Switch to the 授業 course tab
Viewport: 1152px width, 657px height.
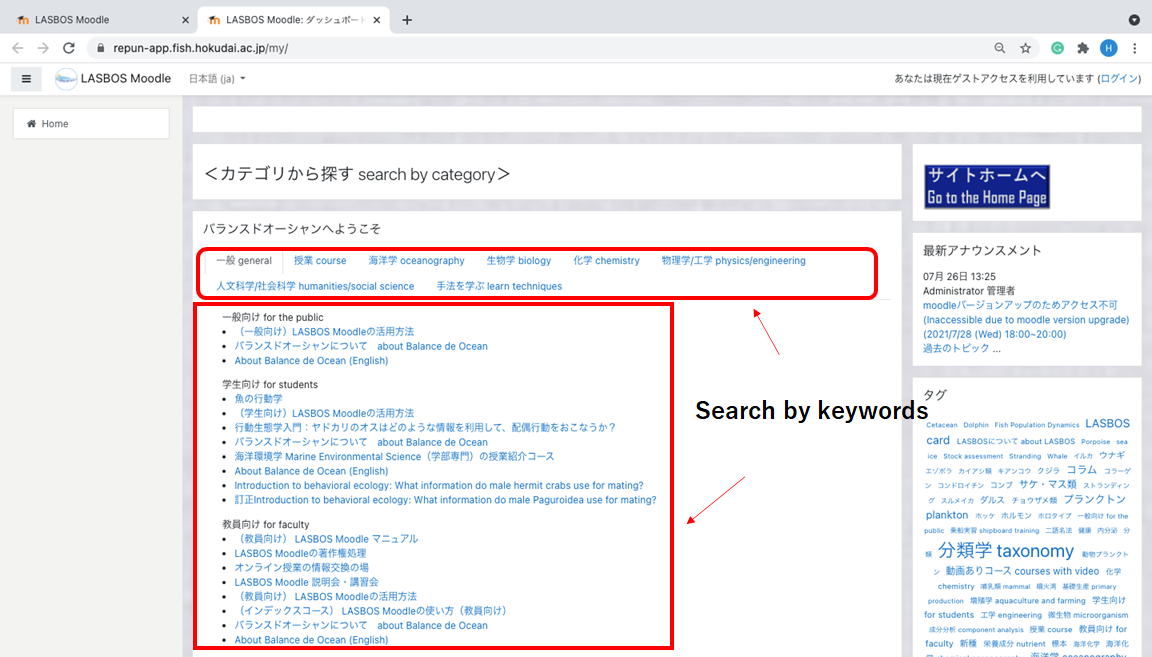pyautogui.click(x=320, y=261)
